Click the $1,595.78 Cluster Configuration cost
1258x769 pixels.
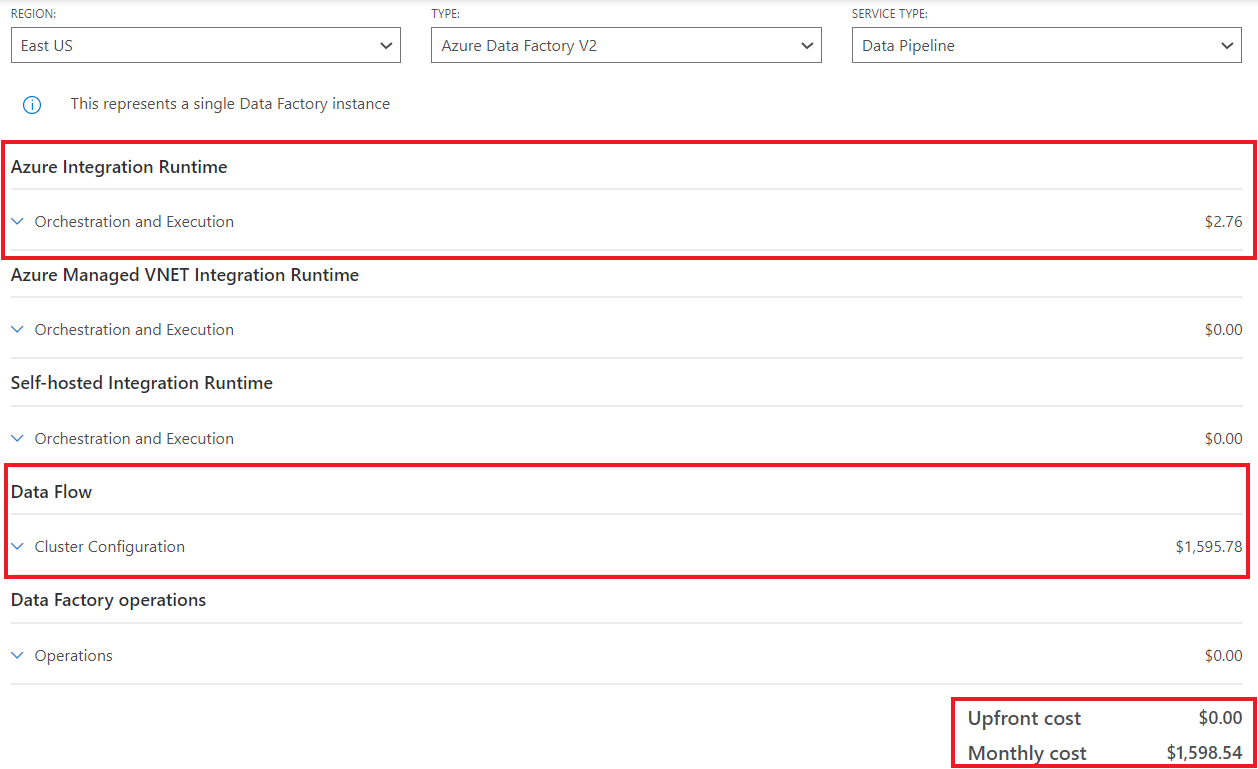[1209, 547]
